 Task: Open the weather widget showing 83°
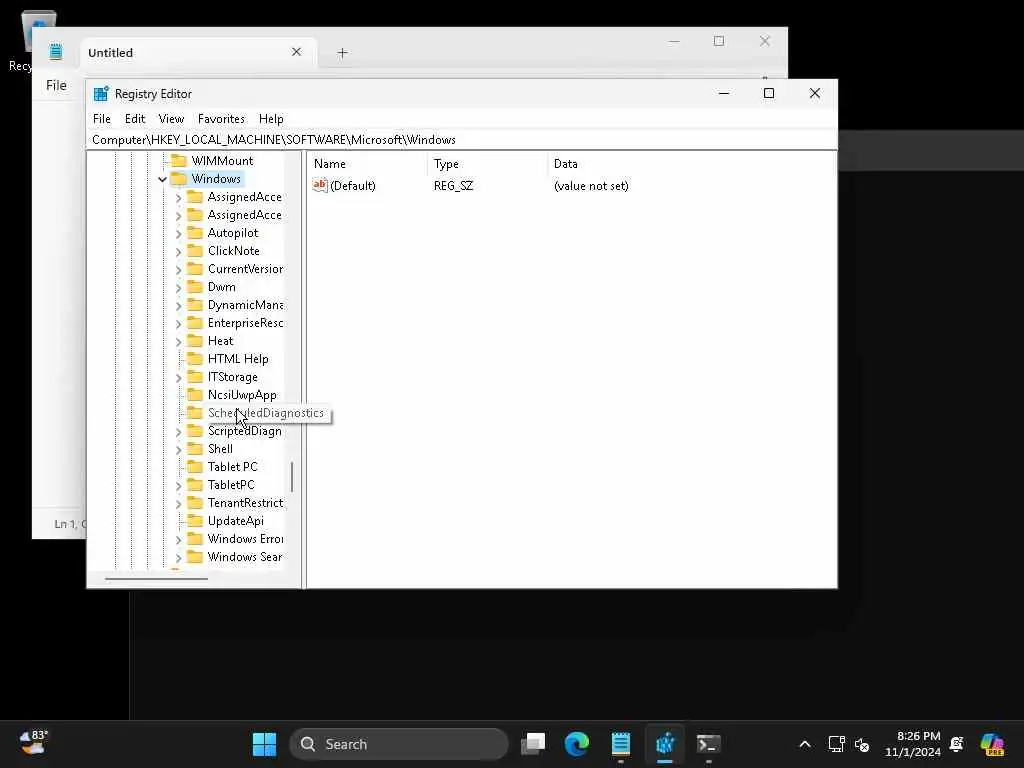[34, 743]
